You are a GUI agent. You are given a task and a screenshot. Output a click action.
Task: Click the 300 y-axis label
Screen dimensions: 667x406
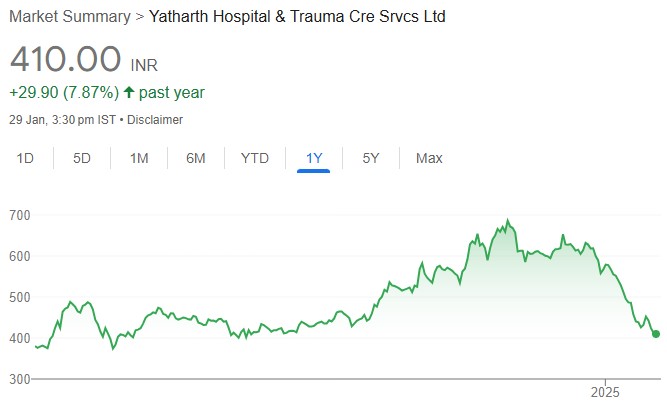coord(20,379)
